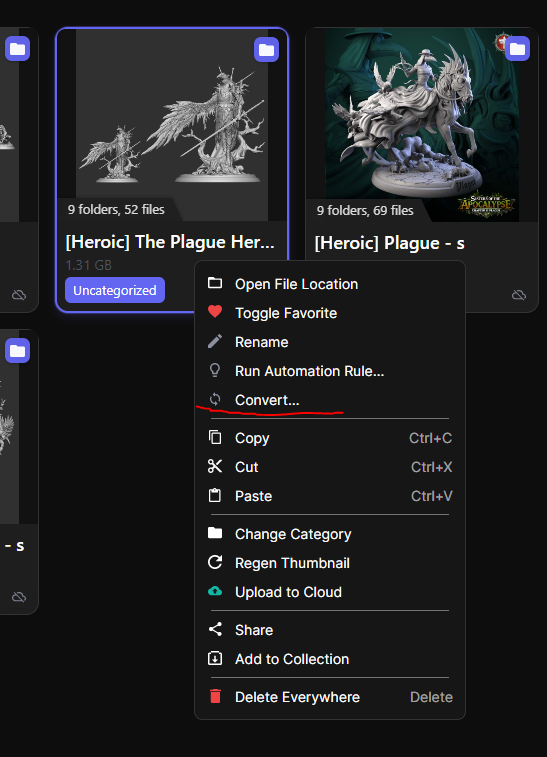
Task: Choose Rename in the context menu
Action: [330, 342]
